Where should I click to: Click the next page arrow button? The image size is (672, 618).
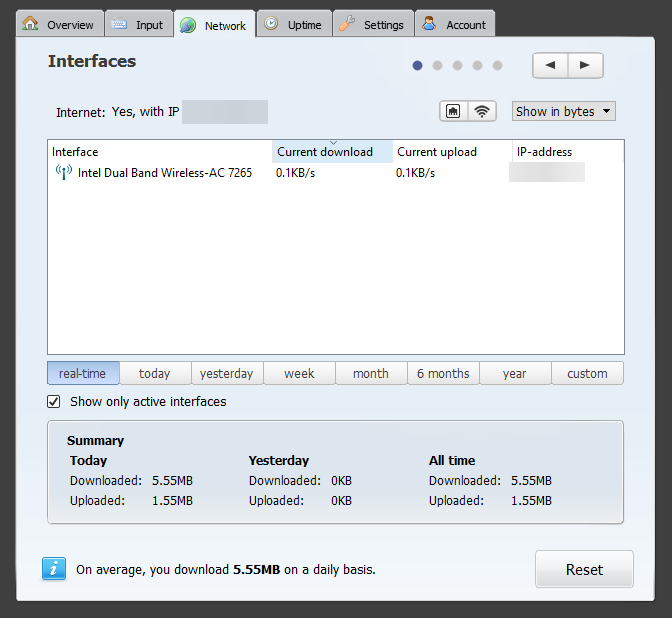(586, 66)
